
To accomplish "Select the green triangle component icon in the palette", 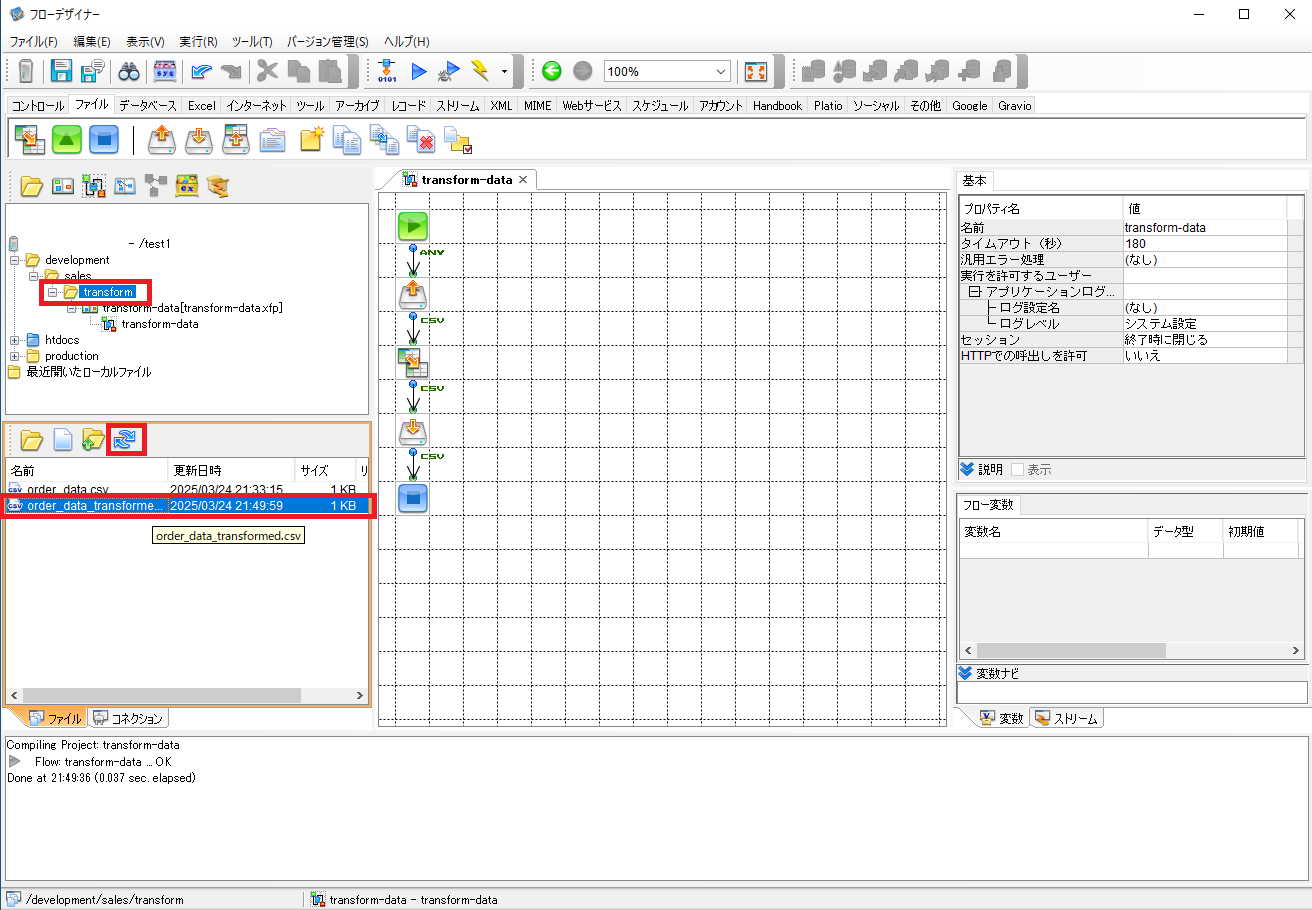I will (x=66, y=139).
